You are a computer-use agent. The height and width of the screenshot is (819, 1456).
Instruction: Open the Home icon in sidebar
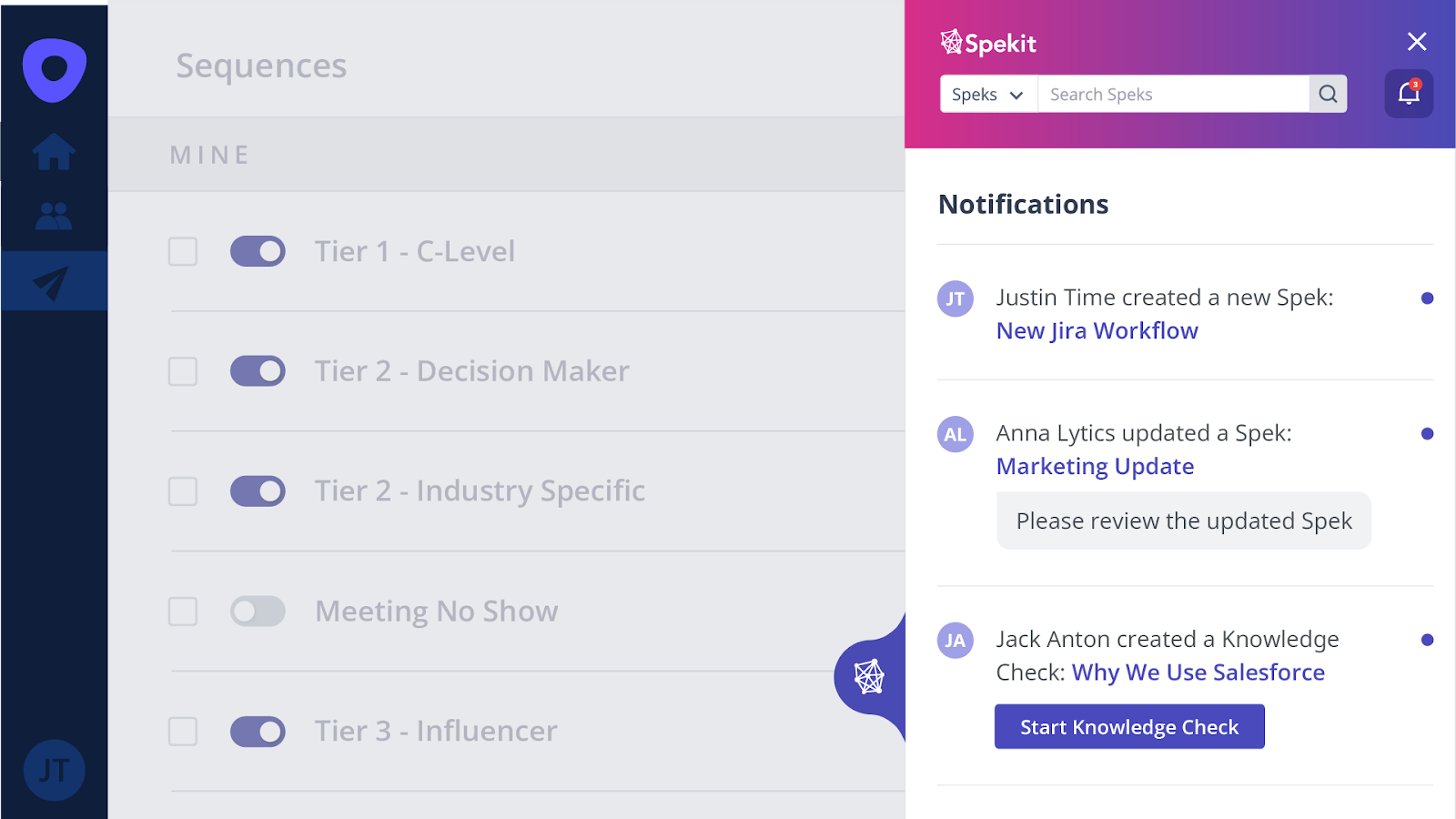[54, 152]
